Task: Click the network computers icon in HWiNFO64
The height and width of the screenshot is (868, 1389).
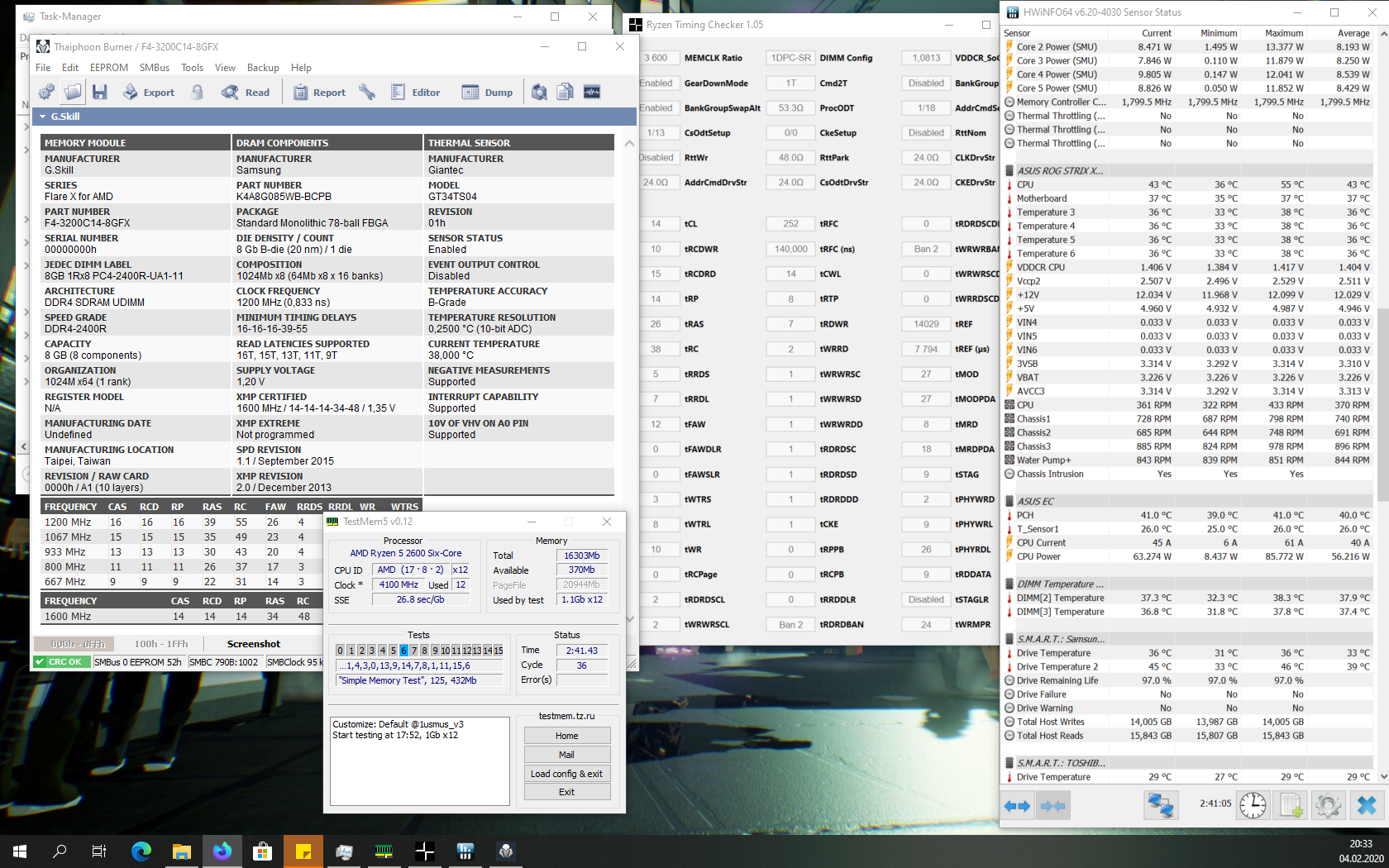Action: 1161,805
